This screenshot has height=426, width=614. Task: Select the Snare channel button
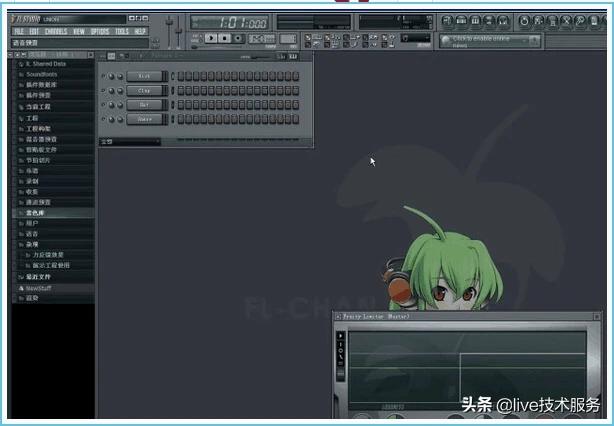click(x=143, y=118)
